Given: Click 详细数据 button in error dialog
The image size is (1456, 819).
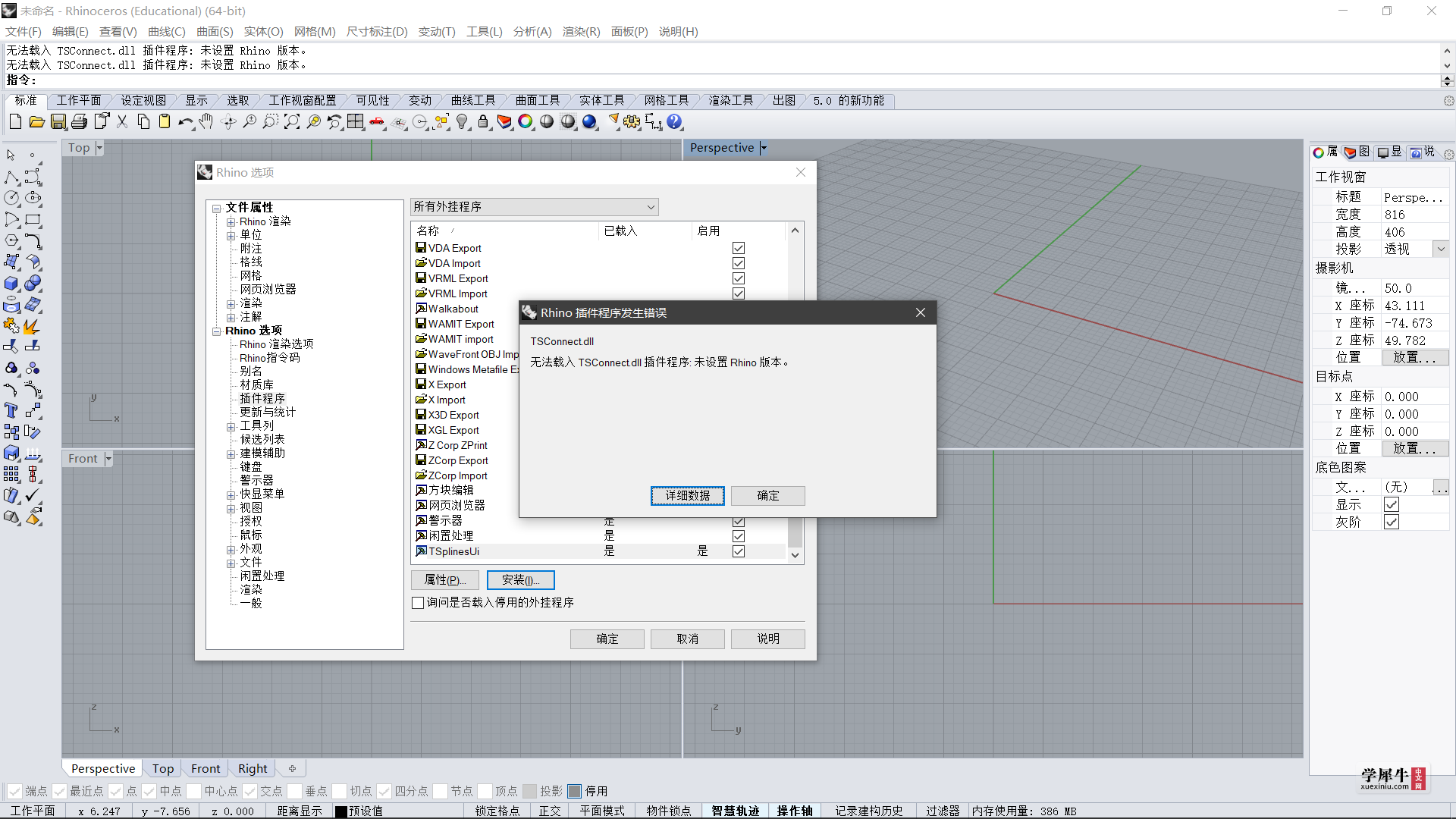Looking at the screenshot, I should coord(688,495).
